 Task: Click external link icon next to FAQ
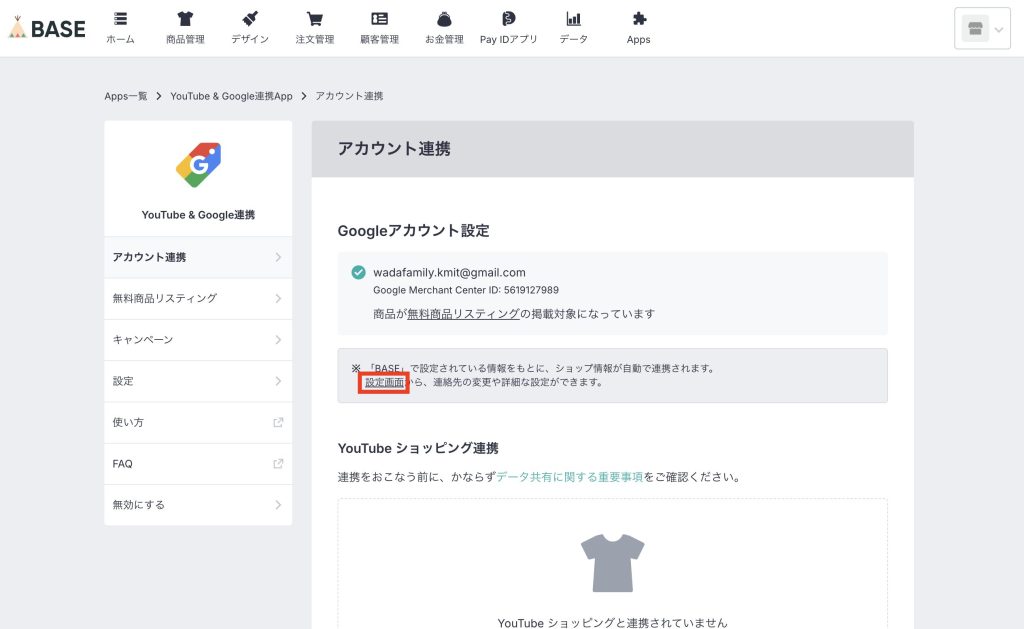[278, 464]
